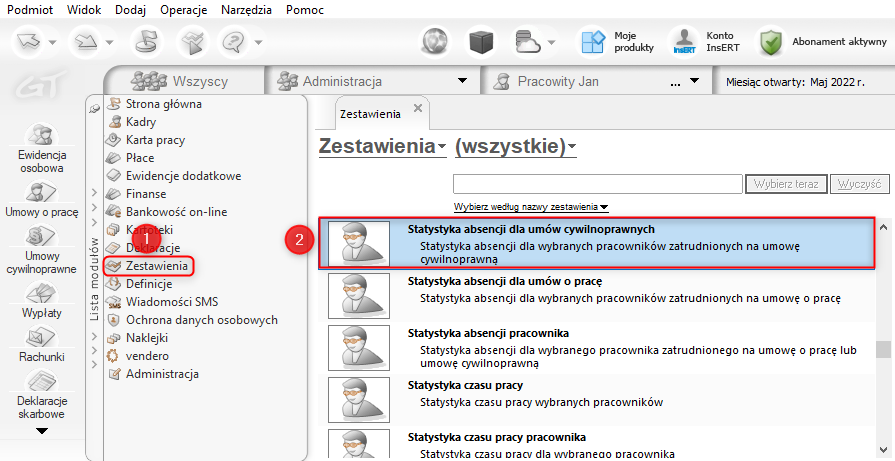
Task: Open the Dodaj menu
Action: coord(131,10)
